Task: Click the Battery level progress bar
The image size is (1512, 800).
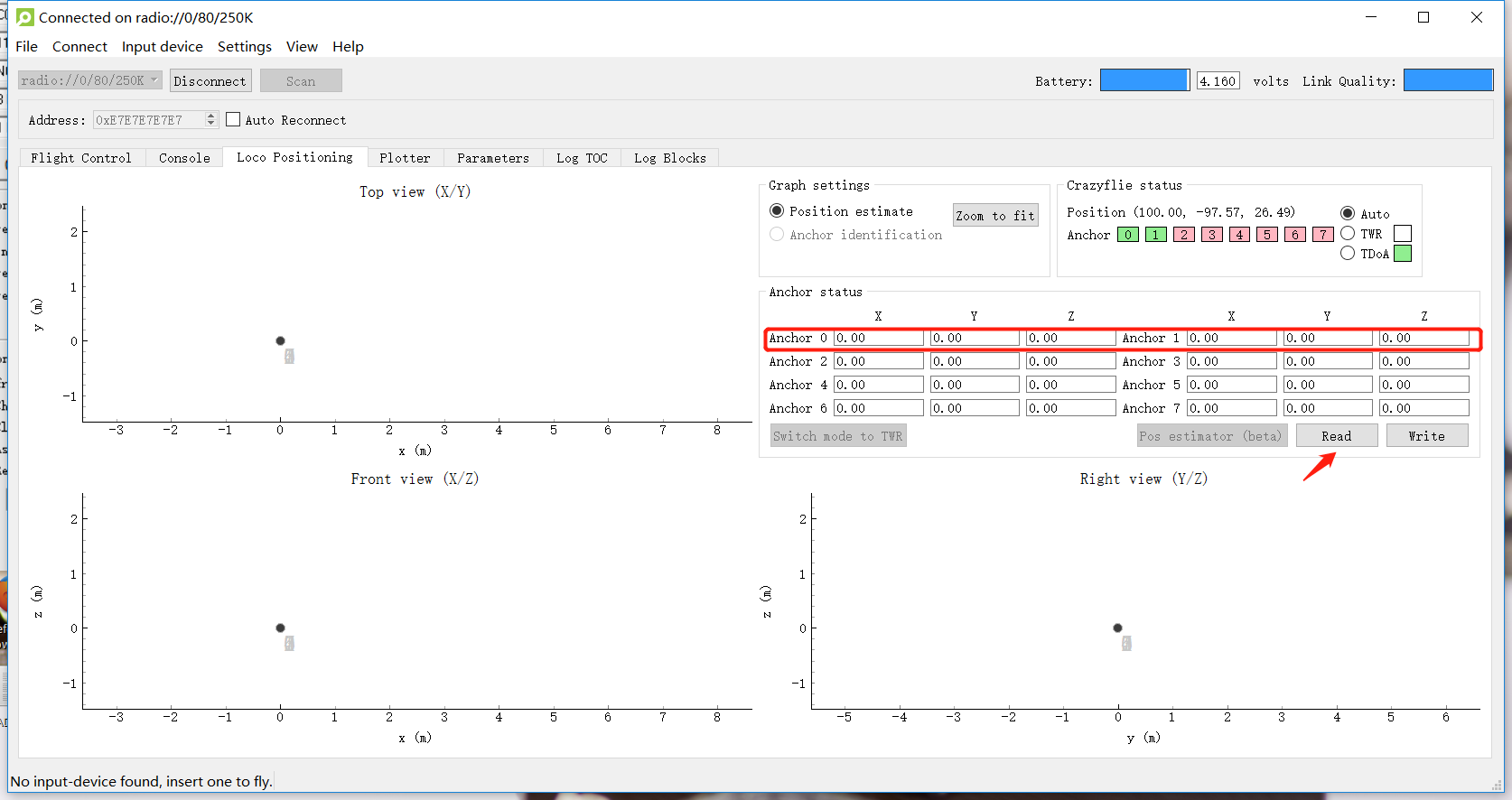Action: pyautogui.click(x=1144, y=80)
